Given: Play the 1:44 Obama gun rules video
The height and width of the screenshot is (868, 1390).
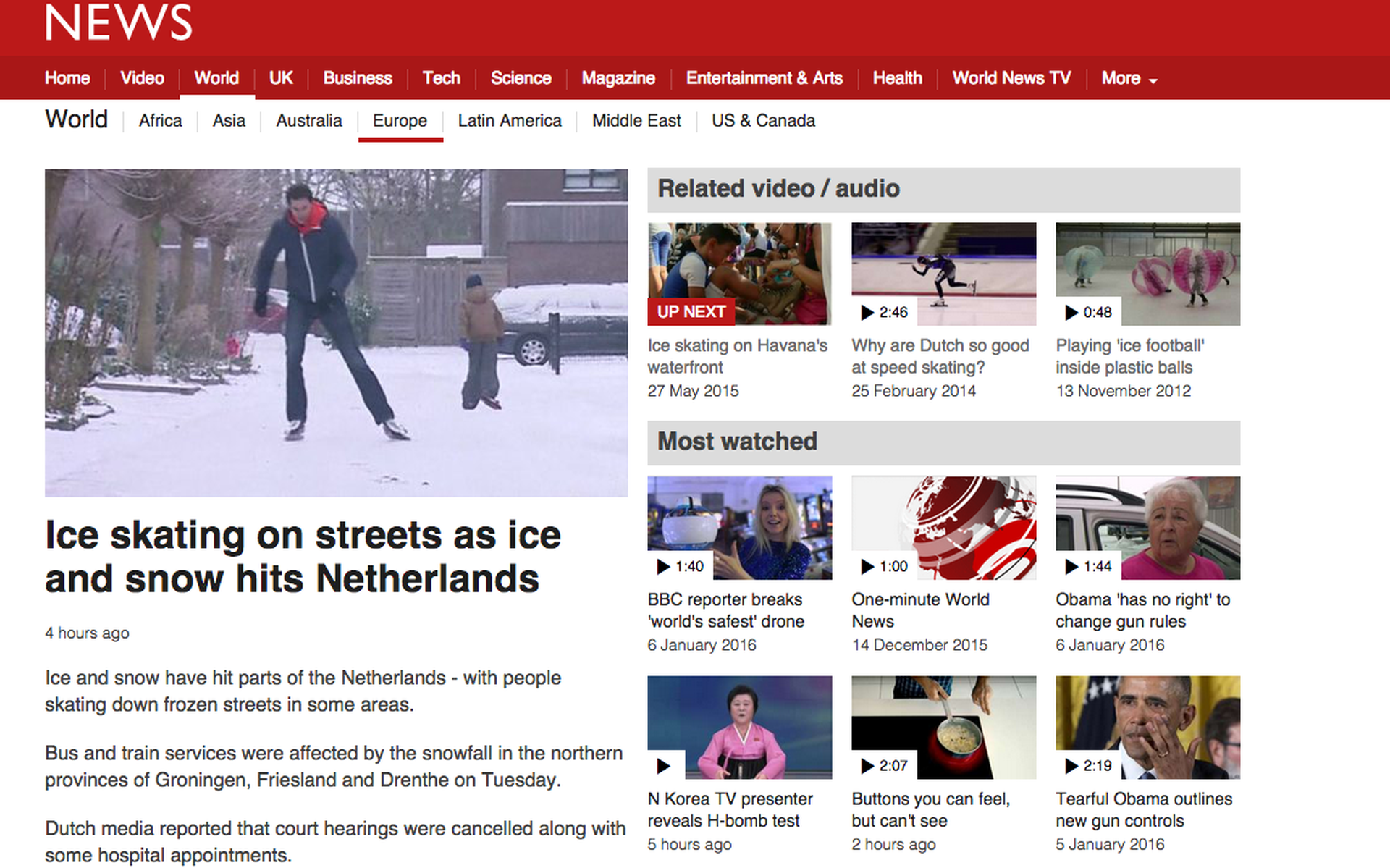Looking at the screenshot, I should tap(1088, 566).
